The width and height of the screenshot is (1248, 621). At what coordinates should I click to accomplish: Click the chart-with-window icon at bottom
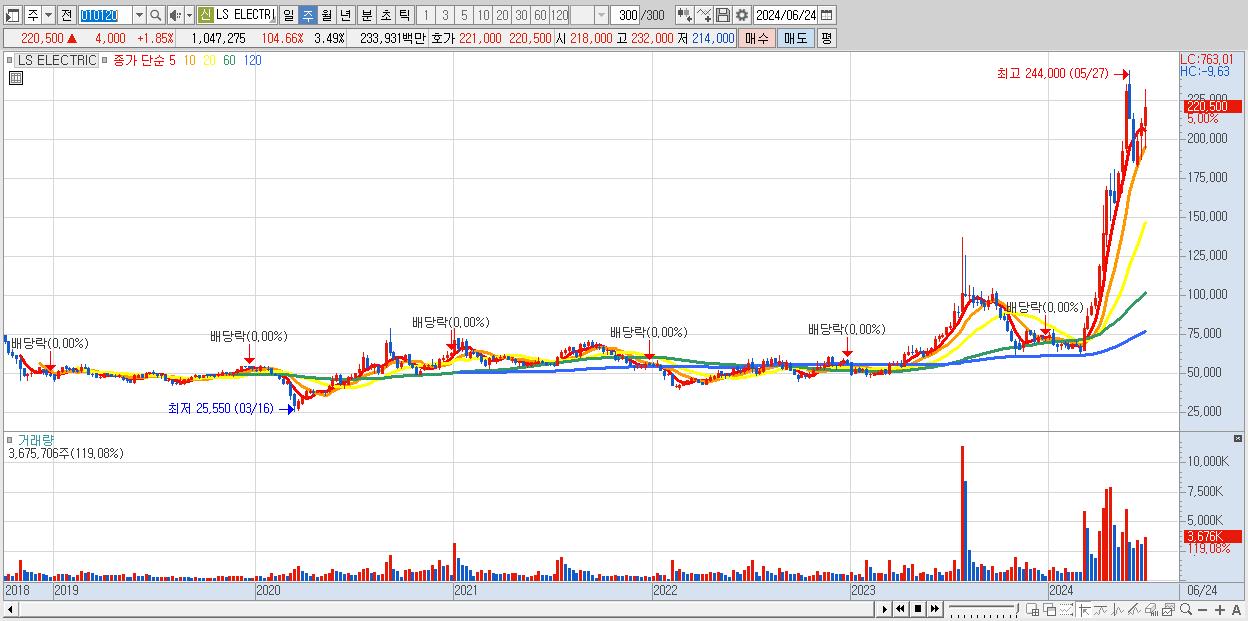coord(1168,609)
